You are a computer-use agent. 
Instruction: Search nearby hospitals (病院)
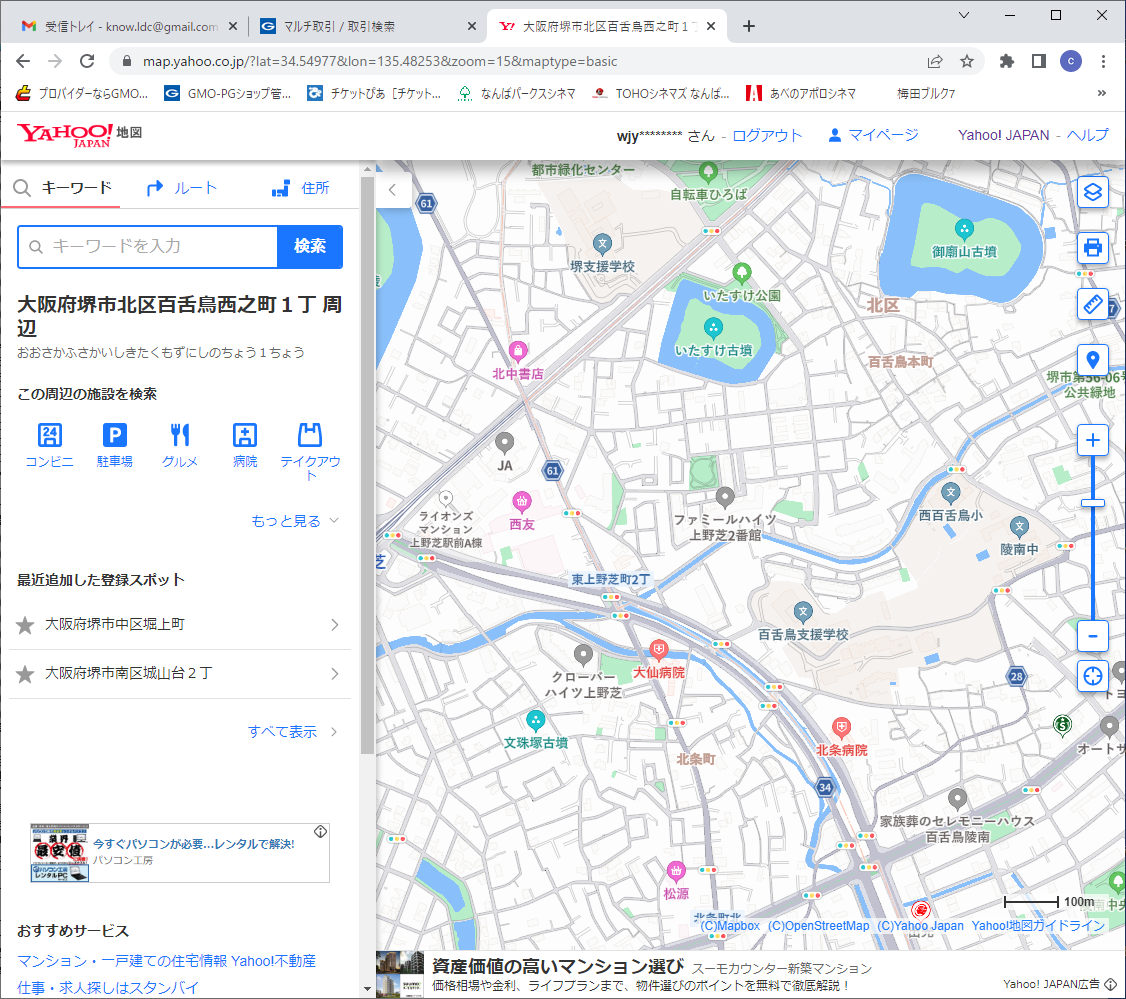[x=245, y=445]
